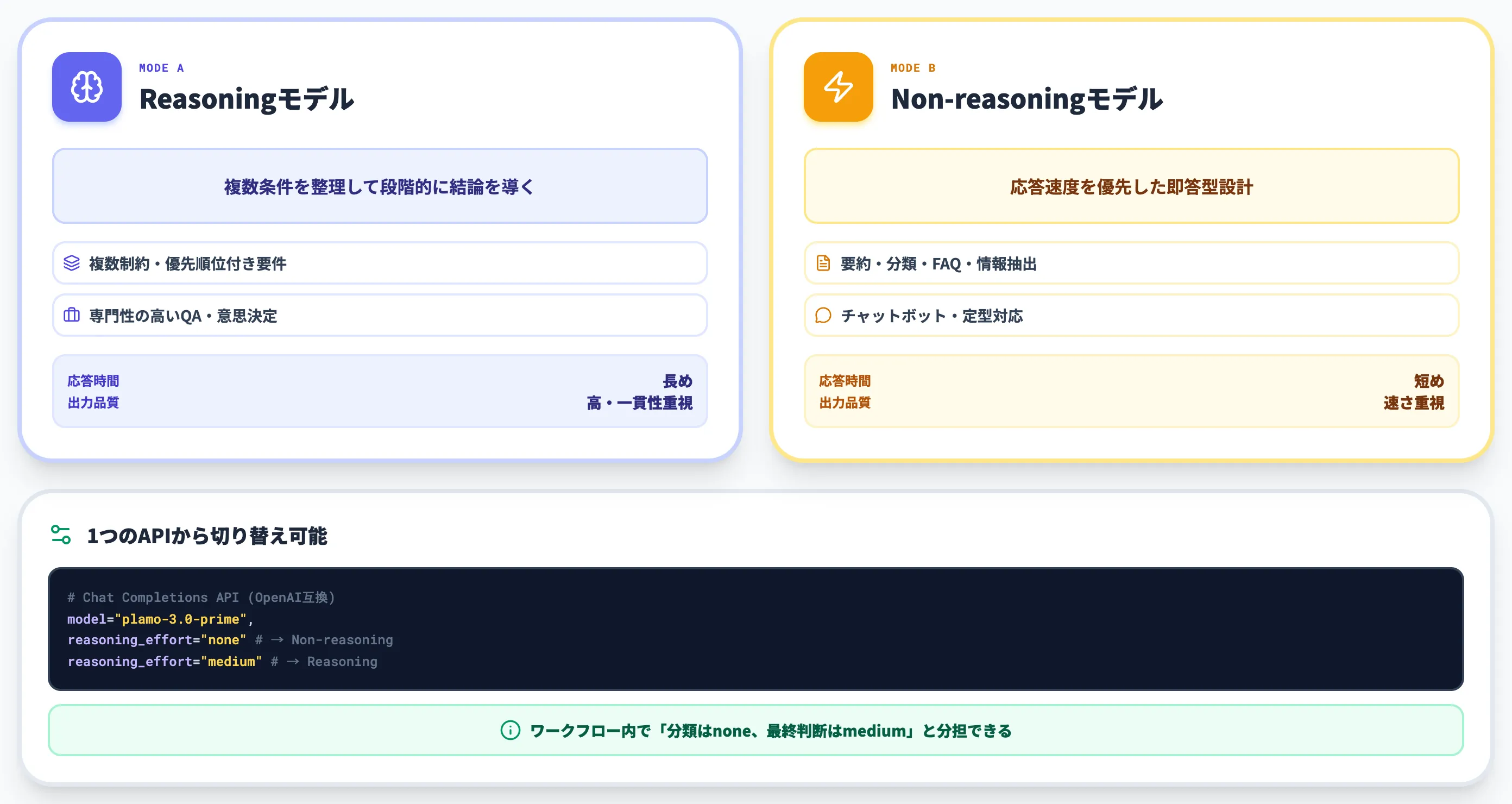Click the briefcase icon beside 専門性の高いQA

click(x=72, y=316)
